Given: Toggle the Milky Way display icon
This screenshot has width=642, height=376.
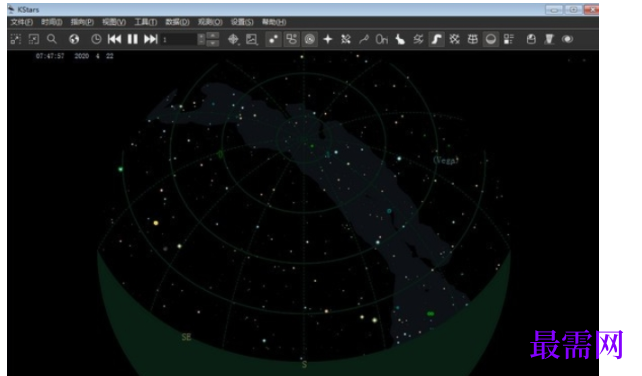Looking at the screenshot, I should pyautogui.click(x=436, y=39).
